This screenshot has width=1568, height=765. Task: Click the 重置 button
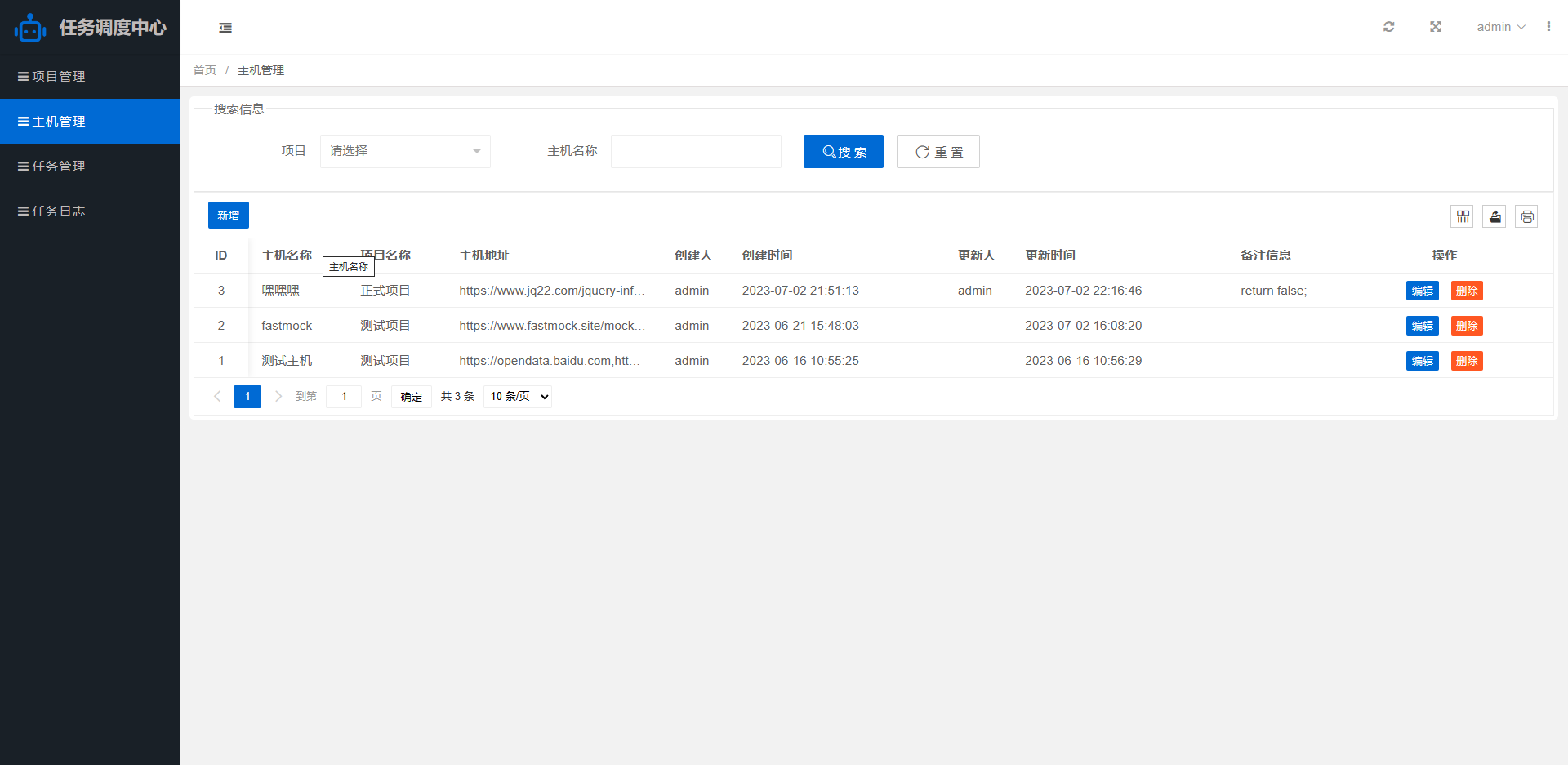[x=938, y=152]
